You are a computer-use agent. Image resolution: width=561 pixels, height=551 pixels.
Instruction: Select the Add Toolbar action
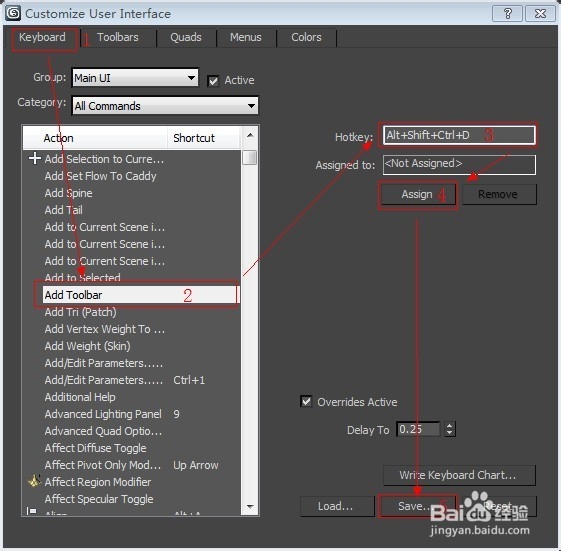pos(141,295)
